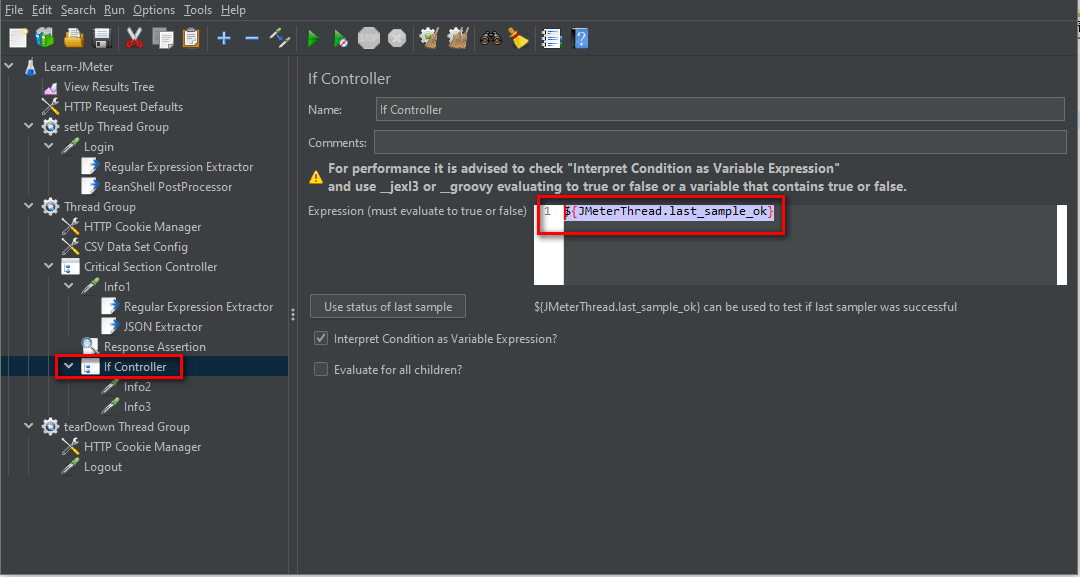Open the Search menu
The image size is (1080, 577).
78,10
